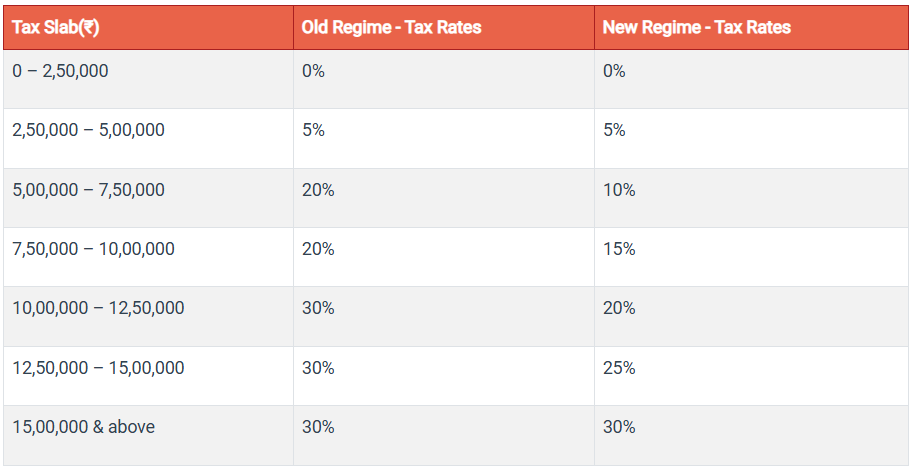The image size is (909, 467).
Task: Select the 2,50,000 – 5,00,000 slab cell
Action: coord(88,131)
